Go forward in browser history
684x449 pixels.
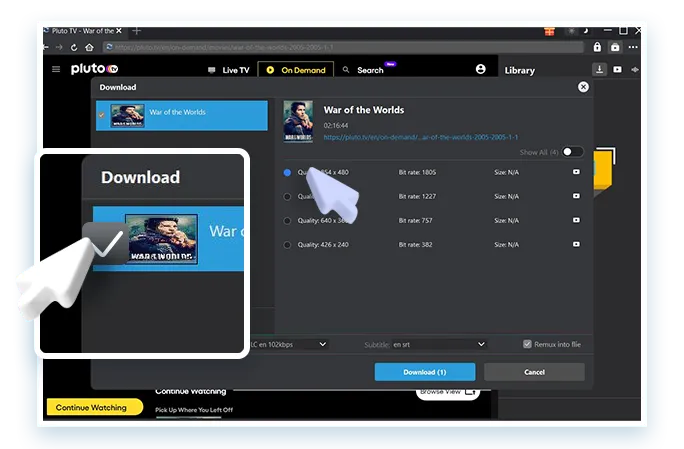(x=59, y=47)
